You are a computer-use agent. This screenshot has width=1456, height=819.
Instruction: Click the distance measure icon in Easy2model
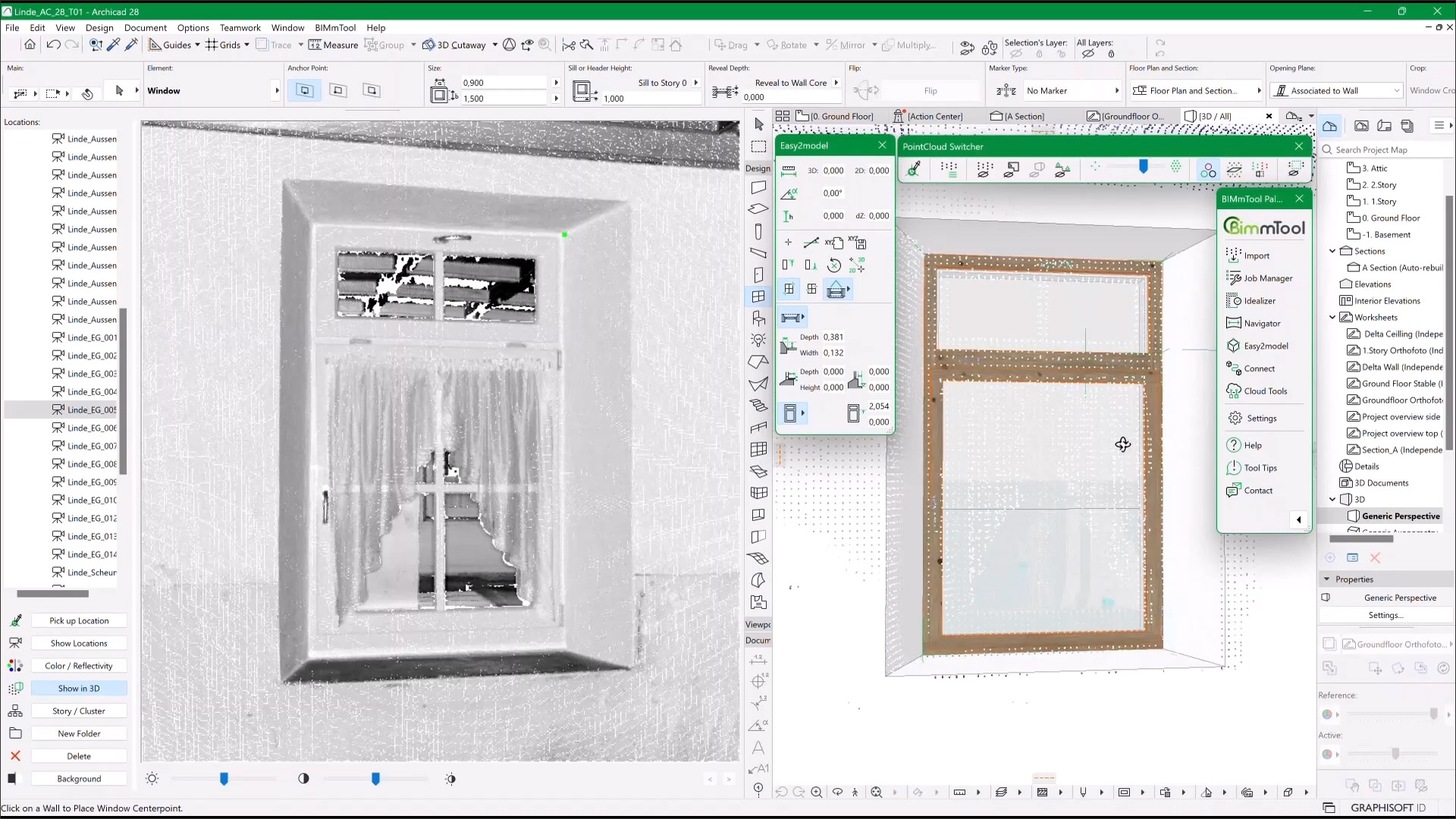coord(789,171)
